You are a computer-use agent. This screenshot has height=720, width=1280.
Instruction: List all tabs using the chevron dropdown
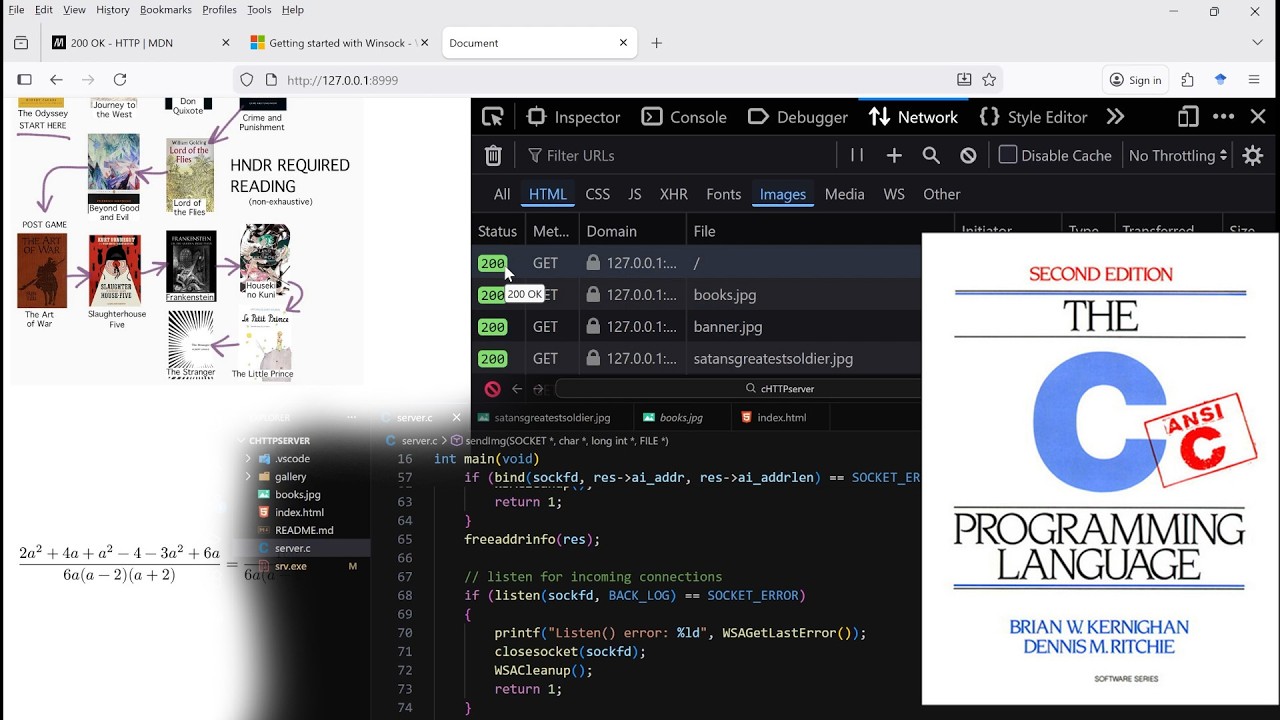pos(1257,43)
